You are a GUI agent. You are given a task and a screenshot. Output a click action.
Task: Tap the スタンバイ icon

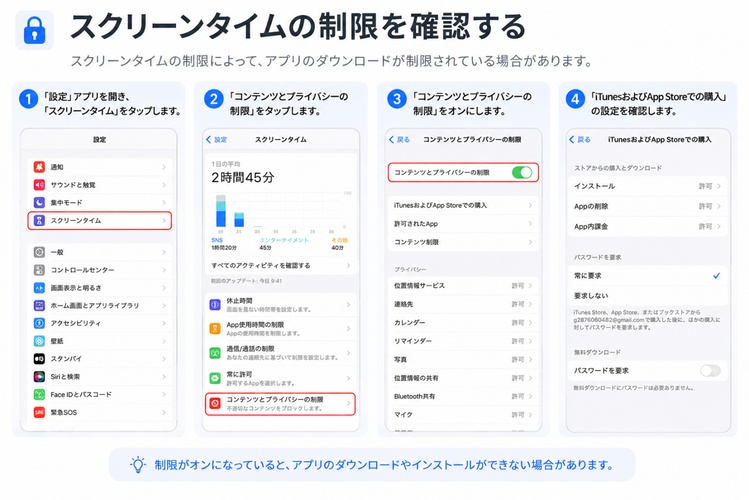[x=39, y=359]
